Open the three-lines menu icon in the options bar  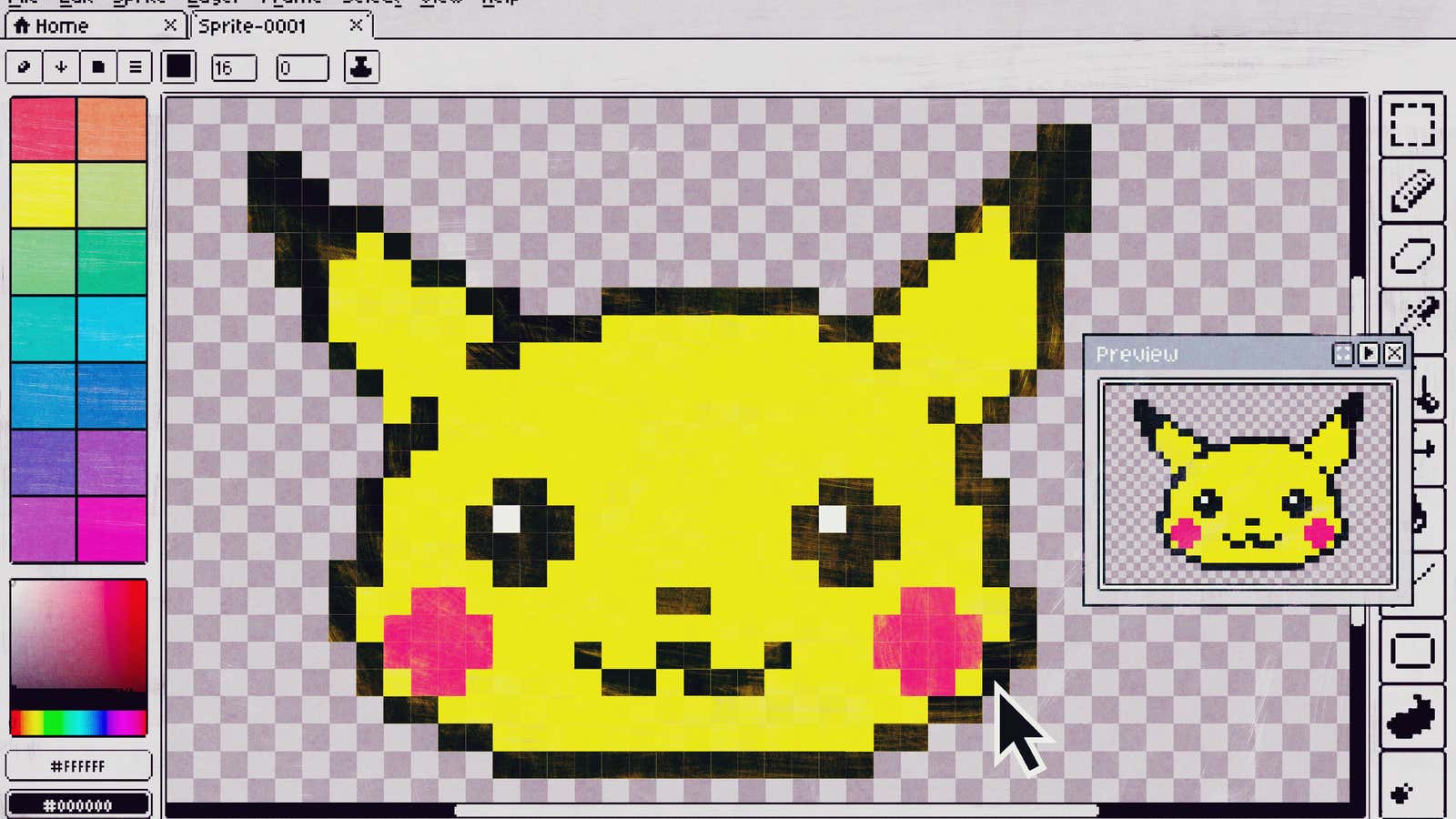pos(135,67)
